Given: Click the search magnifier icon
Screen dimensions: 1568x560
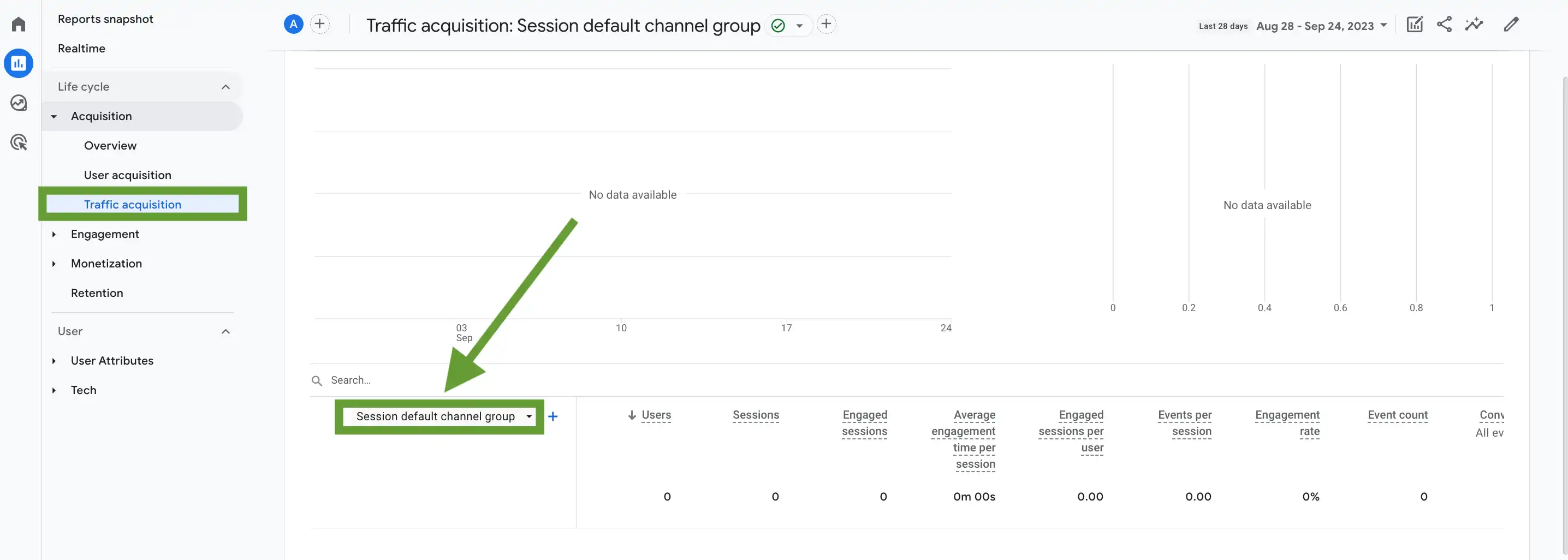Looking at the screenshot, I should [317, 381].
